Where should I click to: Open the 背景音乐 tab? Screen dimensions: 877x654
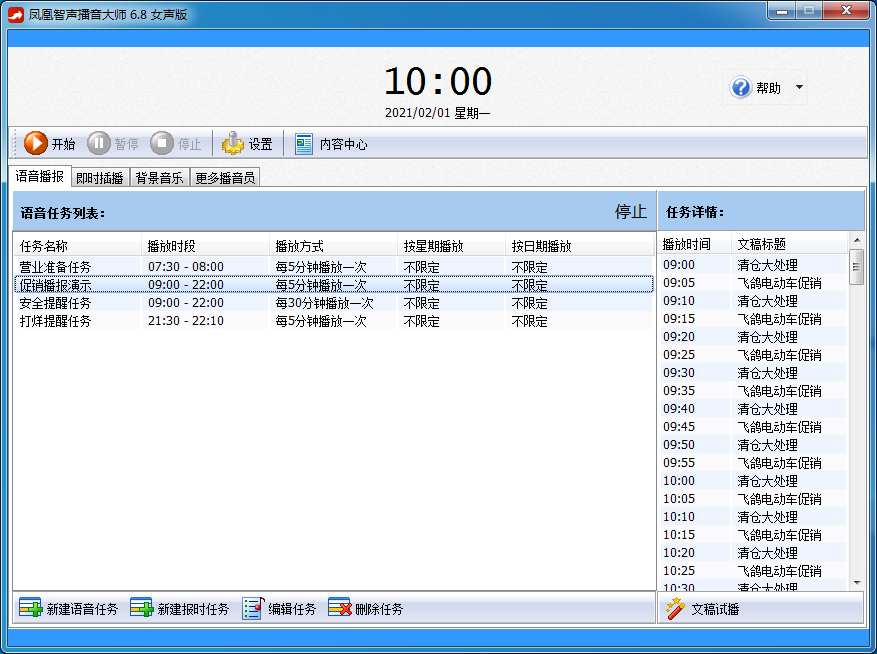159,178
